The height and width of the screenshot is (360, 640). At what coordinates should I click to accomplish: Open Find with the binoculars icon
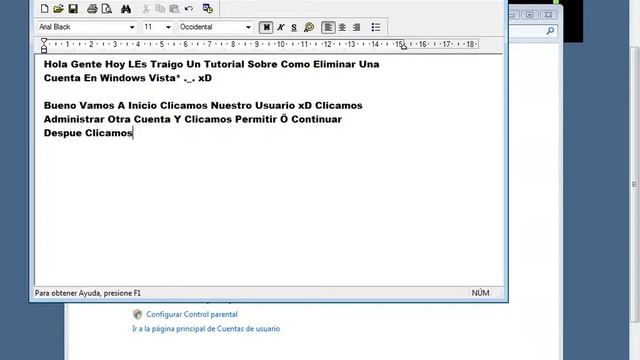126,9
